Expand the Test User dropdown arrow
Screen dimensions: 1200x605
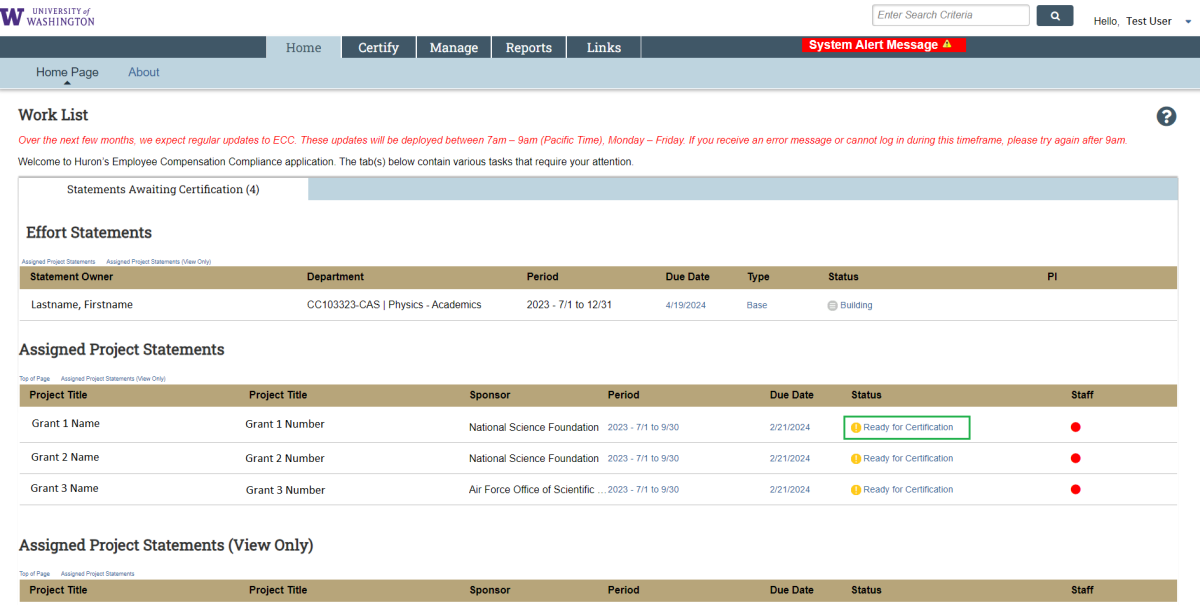(x=1188, y=21)
